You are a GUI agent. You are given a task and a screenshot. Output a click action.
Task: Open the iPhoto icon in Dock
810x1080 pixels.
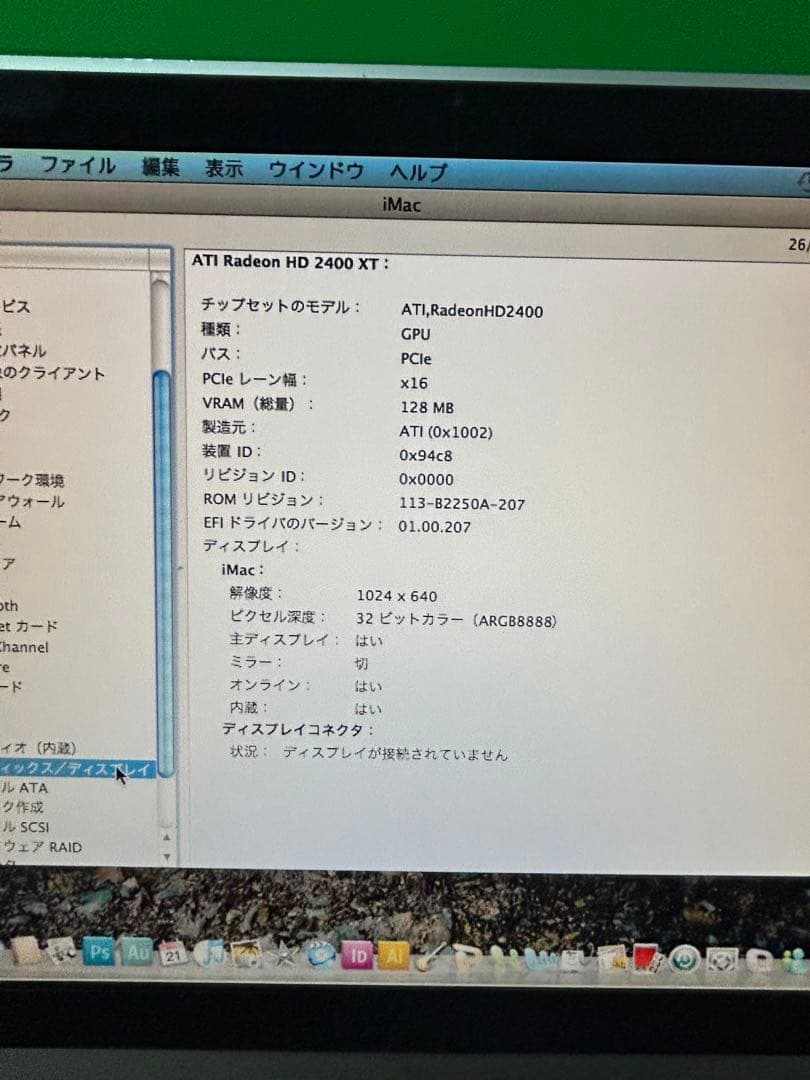(x=246, y=954)
